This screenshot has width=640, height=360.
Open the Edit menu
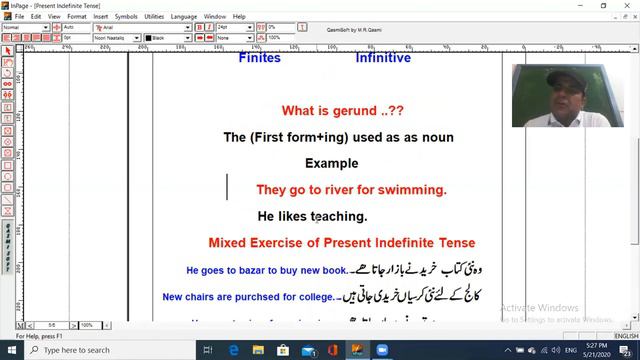pyautogui.click(x=36, y=17)
